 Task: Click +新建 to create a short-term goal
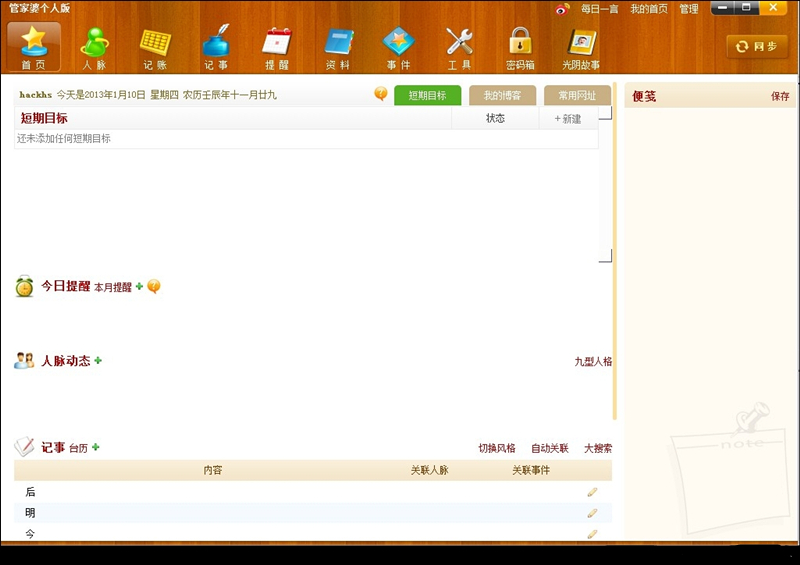coord(568,118)
